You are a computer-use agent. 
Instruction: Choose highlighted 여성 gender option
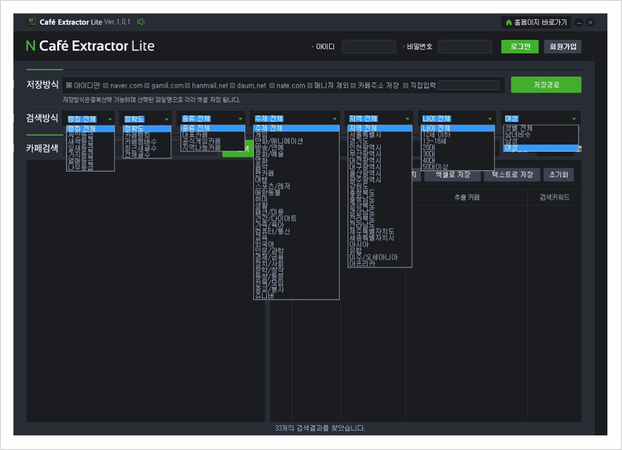[541, 148]
